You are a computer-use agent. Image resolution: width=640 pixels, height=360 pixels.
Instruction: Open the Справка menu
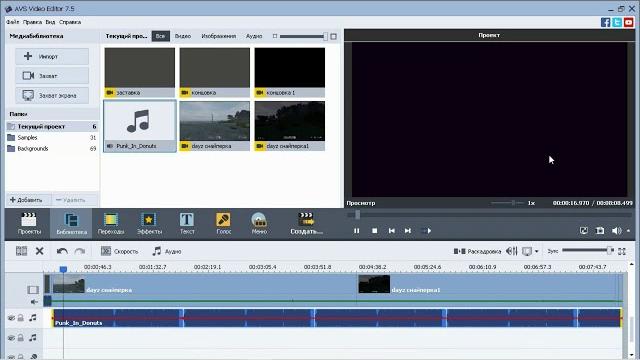(x=70, y=22)
